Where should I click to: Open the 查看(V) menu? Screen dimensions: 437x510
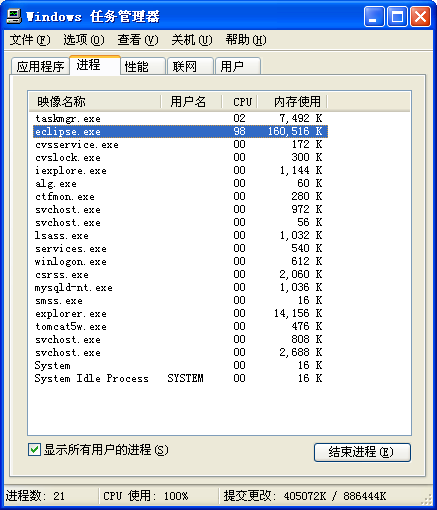138,40
